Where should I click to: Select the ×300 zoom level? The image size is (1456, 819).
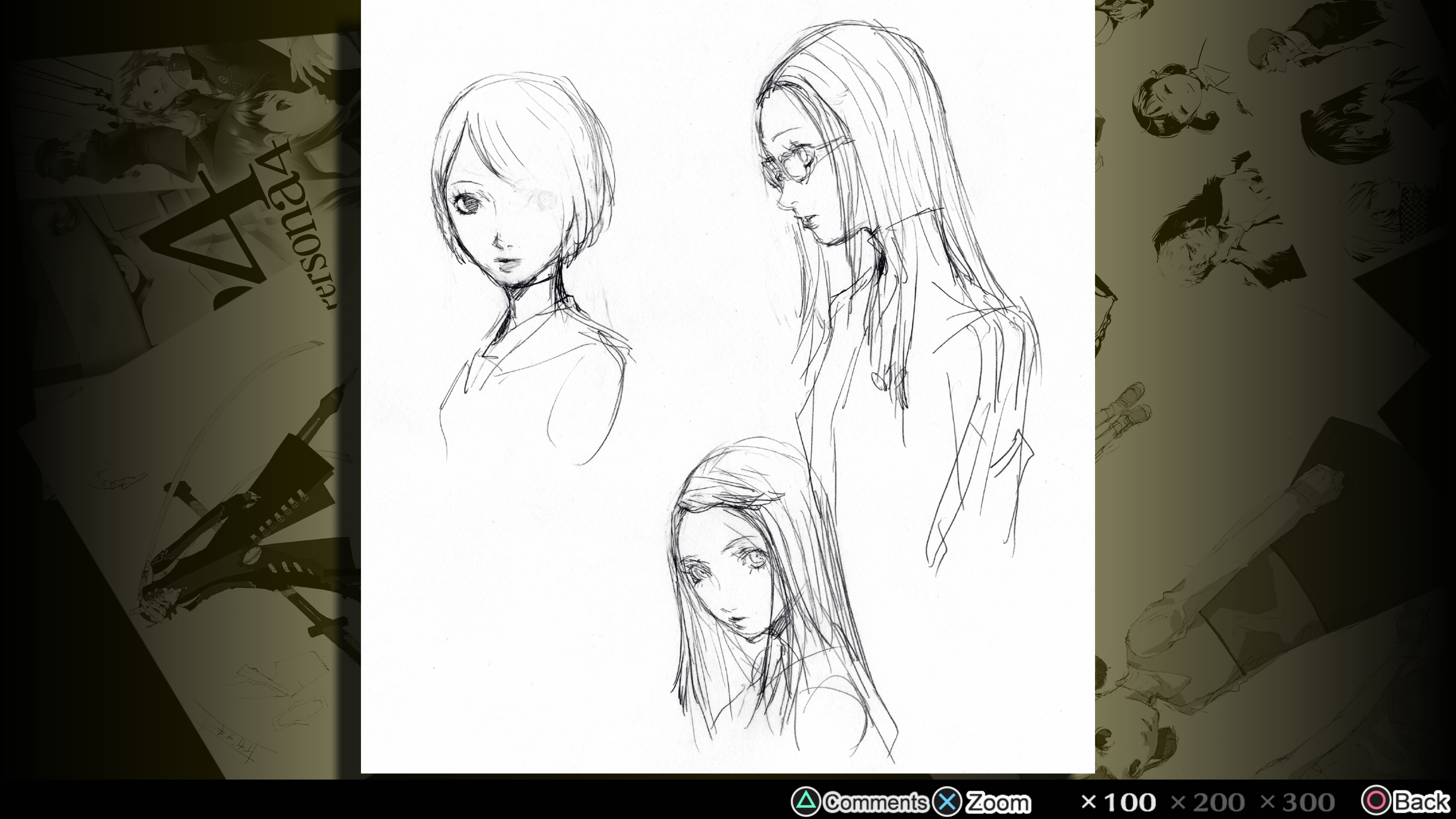[1297, 802]
